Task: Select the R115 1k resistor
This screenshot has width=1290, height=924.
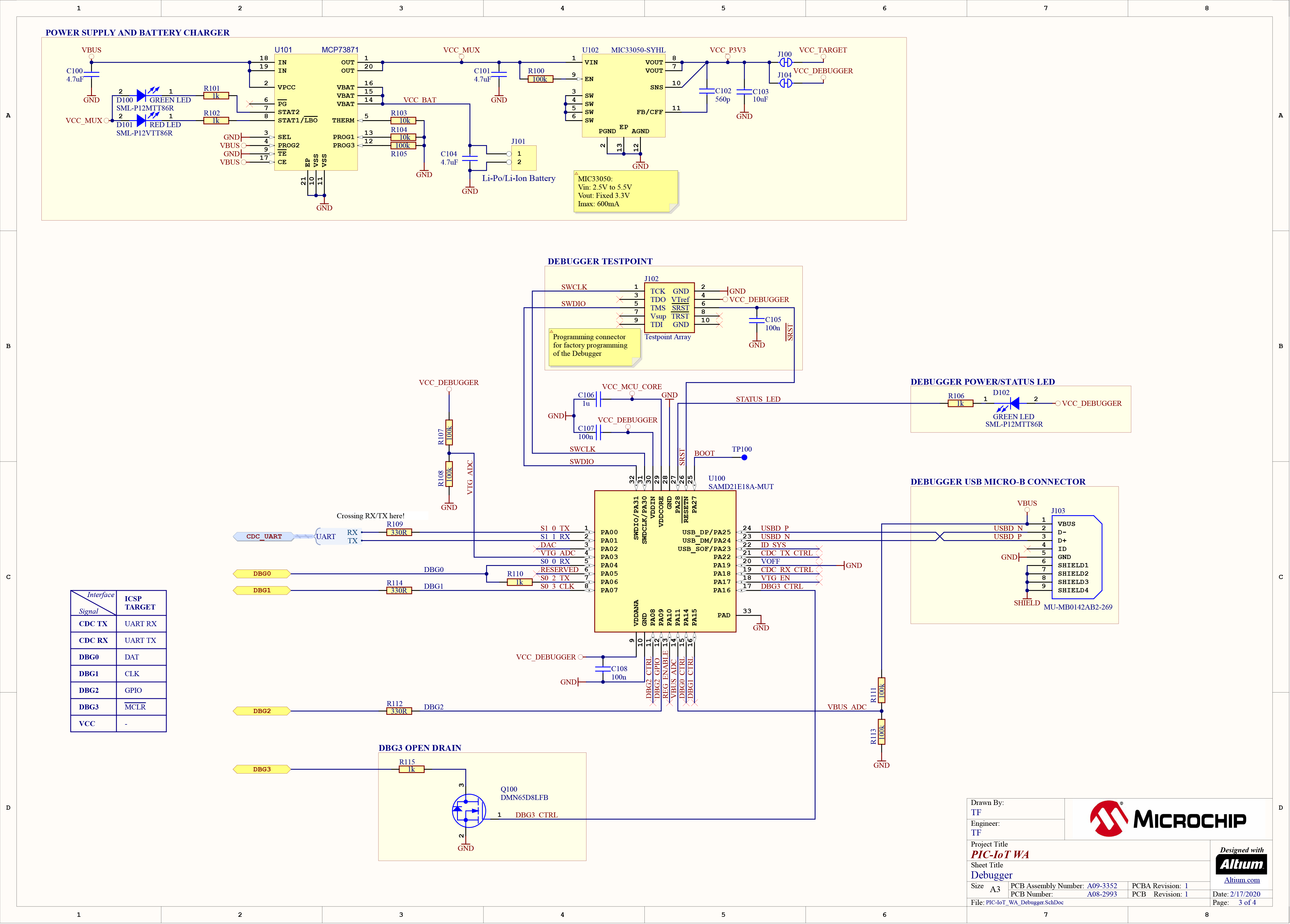Action: click(x=411, y=769)
